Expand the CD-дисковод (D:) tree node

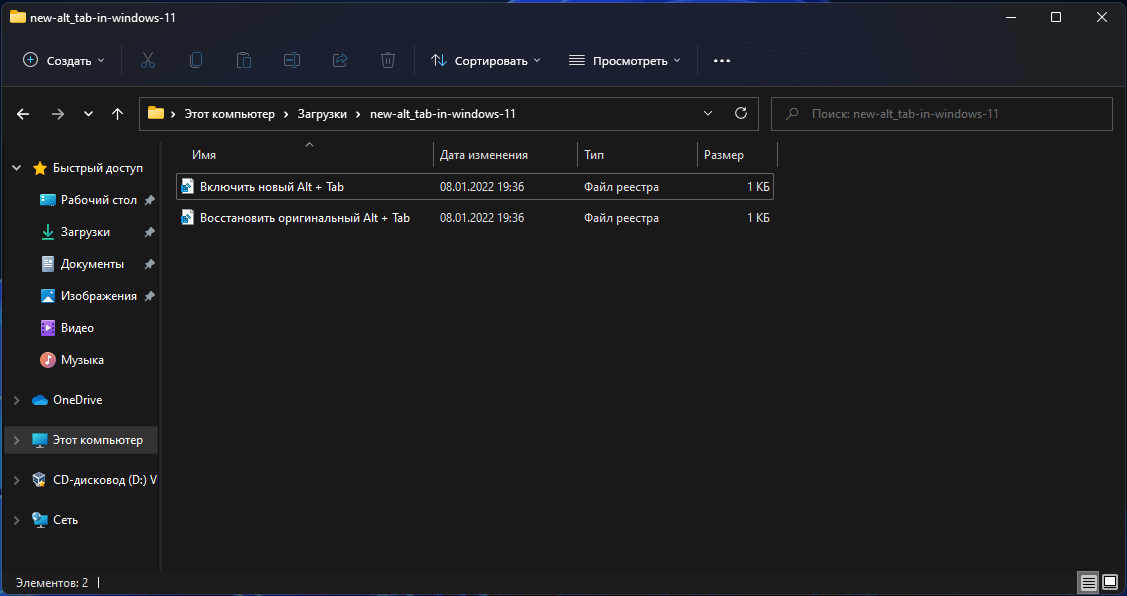tap(17, 480)
